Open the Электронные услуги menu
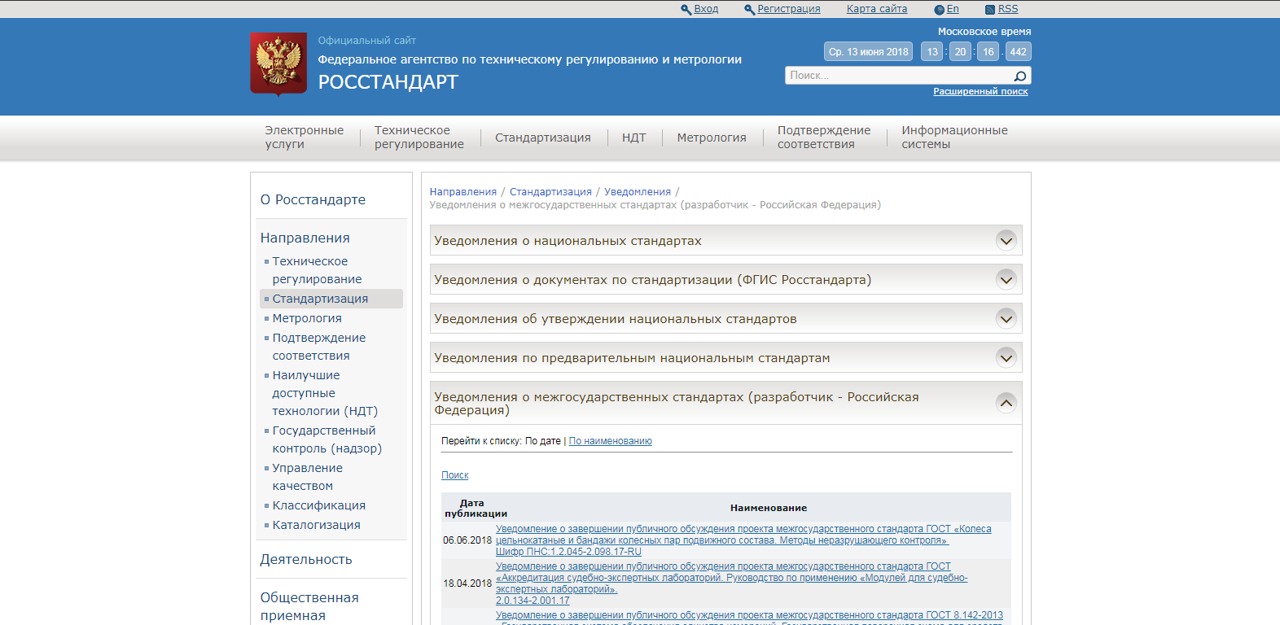This screenshot has width=1280, height=625. coord(304,137)
